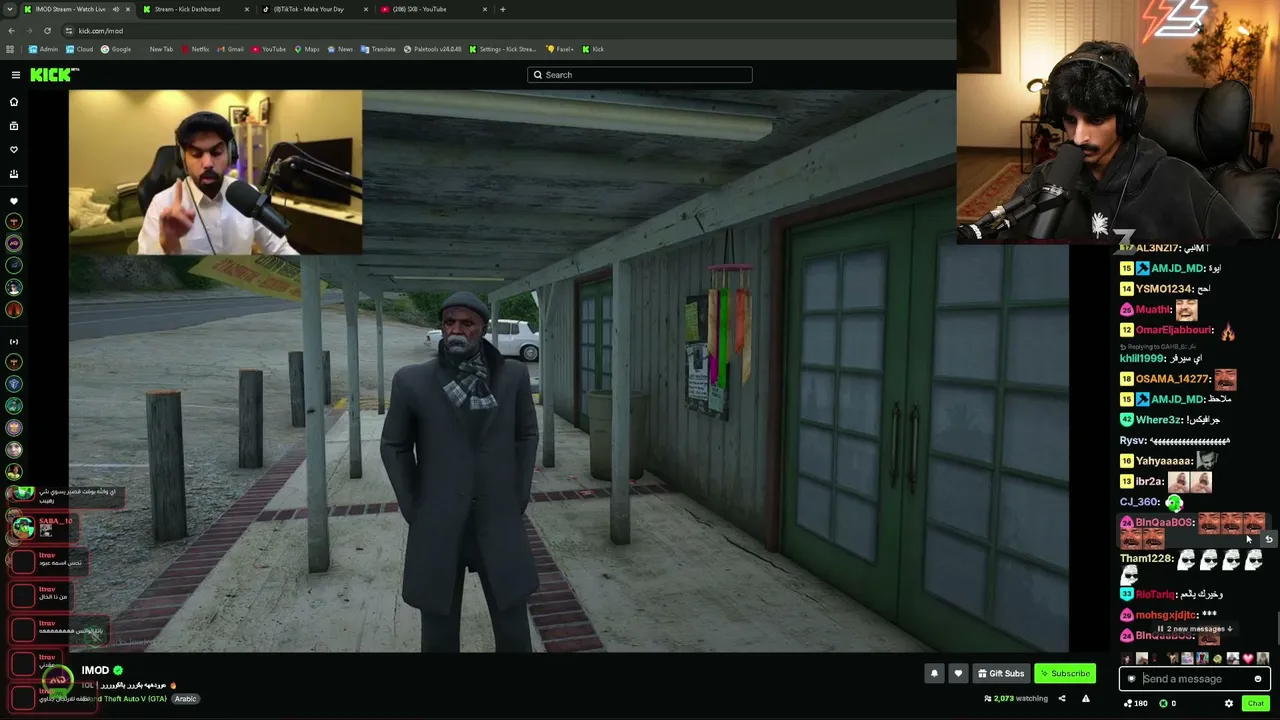
Task: Click the Kick balance showing 0
Action: (x=1168, y=703)
